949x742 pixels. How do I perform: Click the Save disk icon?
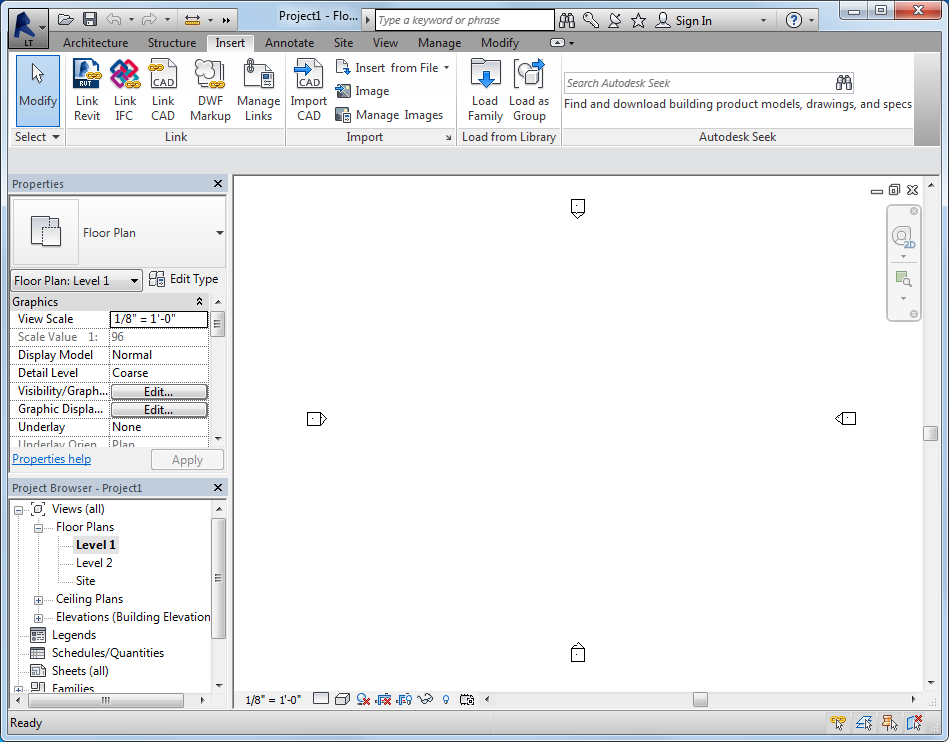click(x=90, y=20)
